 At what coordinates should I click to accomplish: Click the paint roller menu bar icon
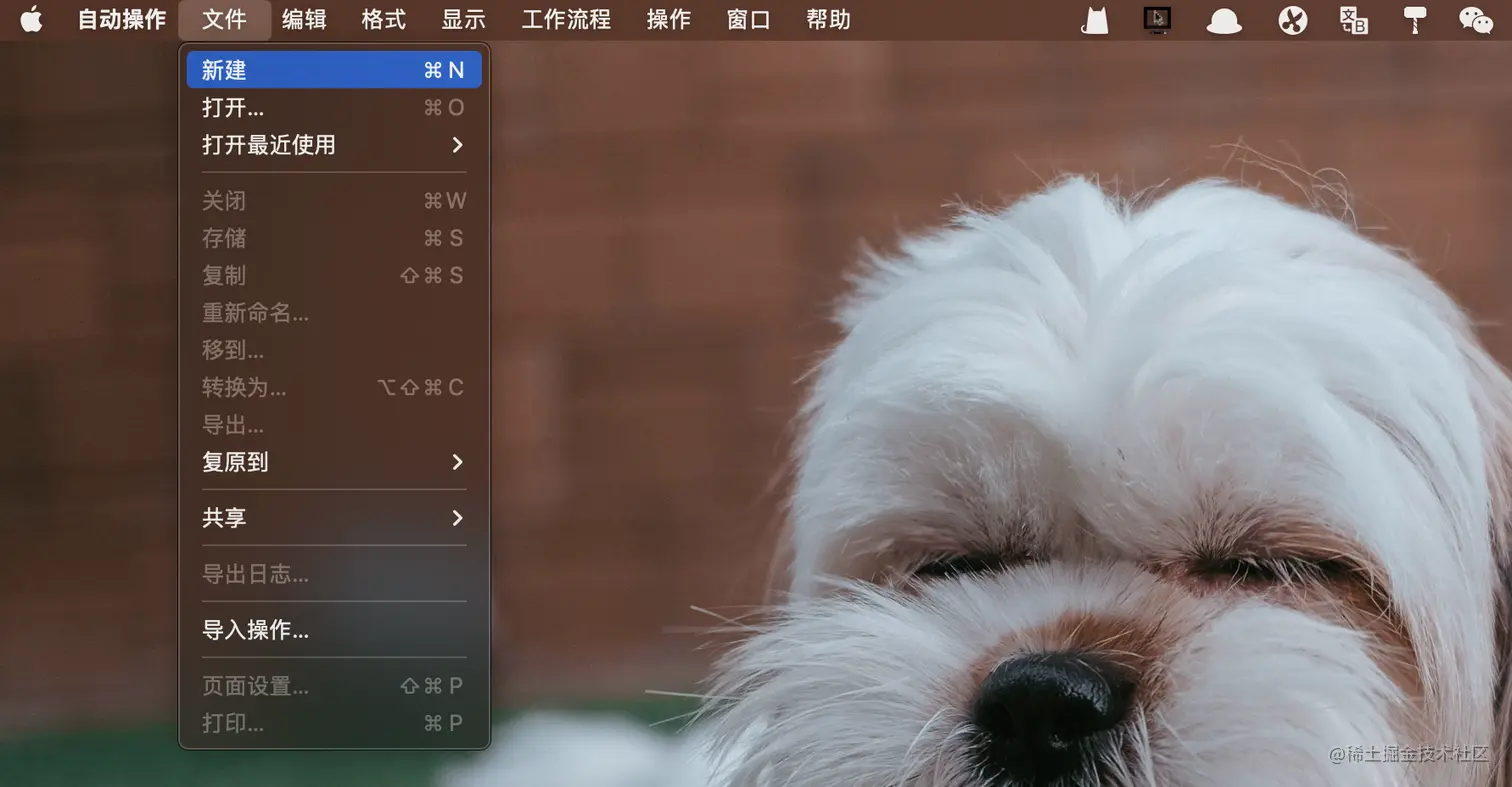pyautogui.click(x=1415, y=19)
